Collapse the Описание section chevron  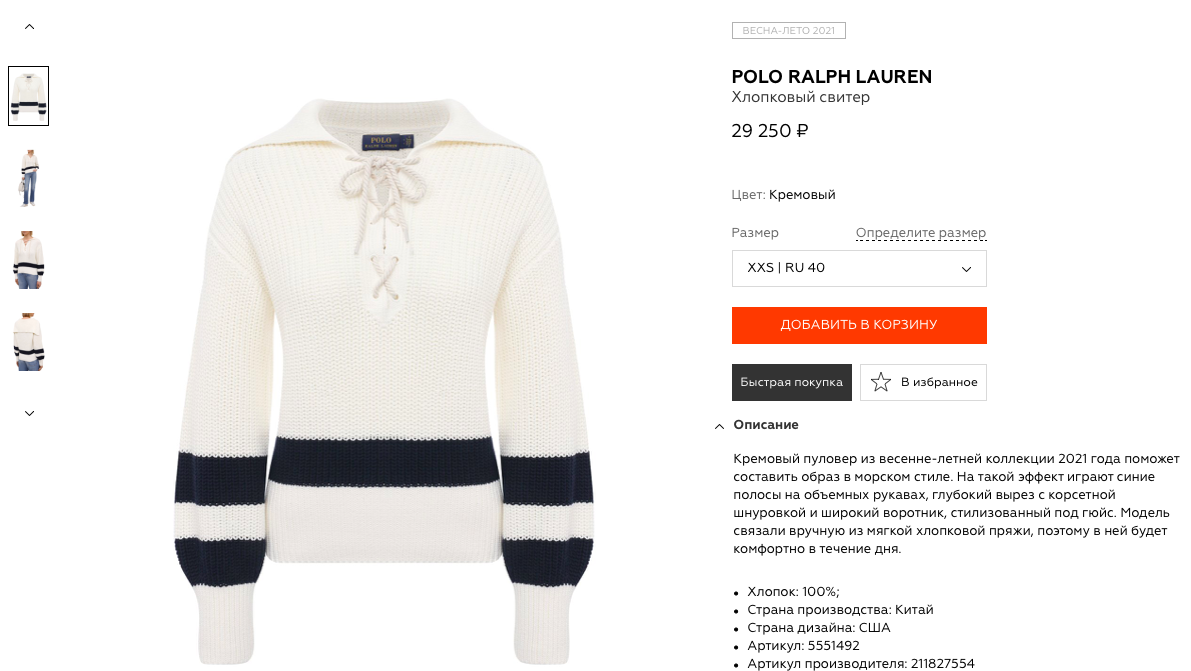[x=719, y=426]
